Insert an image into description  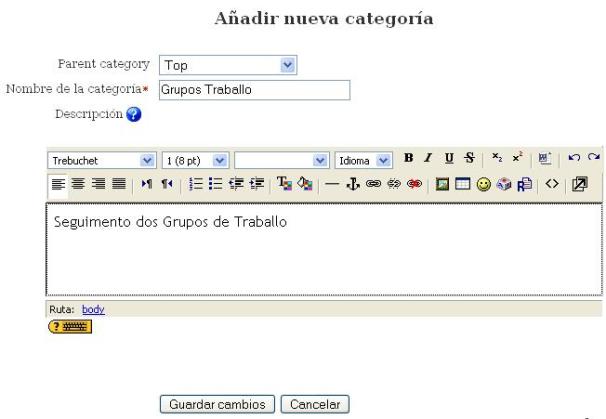[442, 184]
